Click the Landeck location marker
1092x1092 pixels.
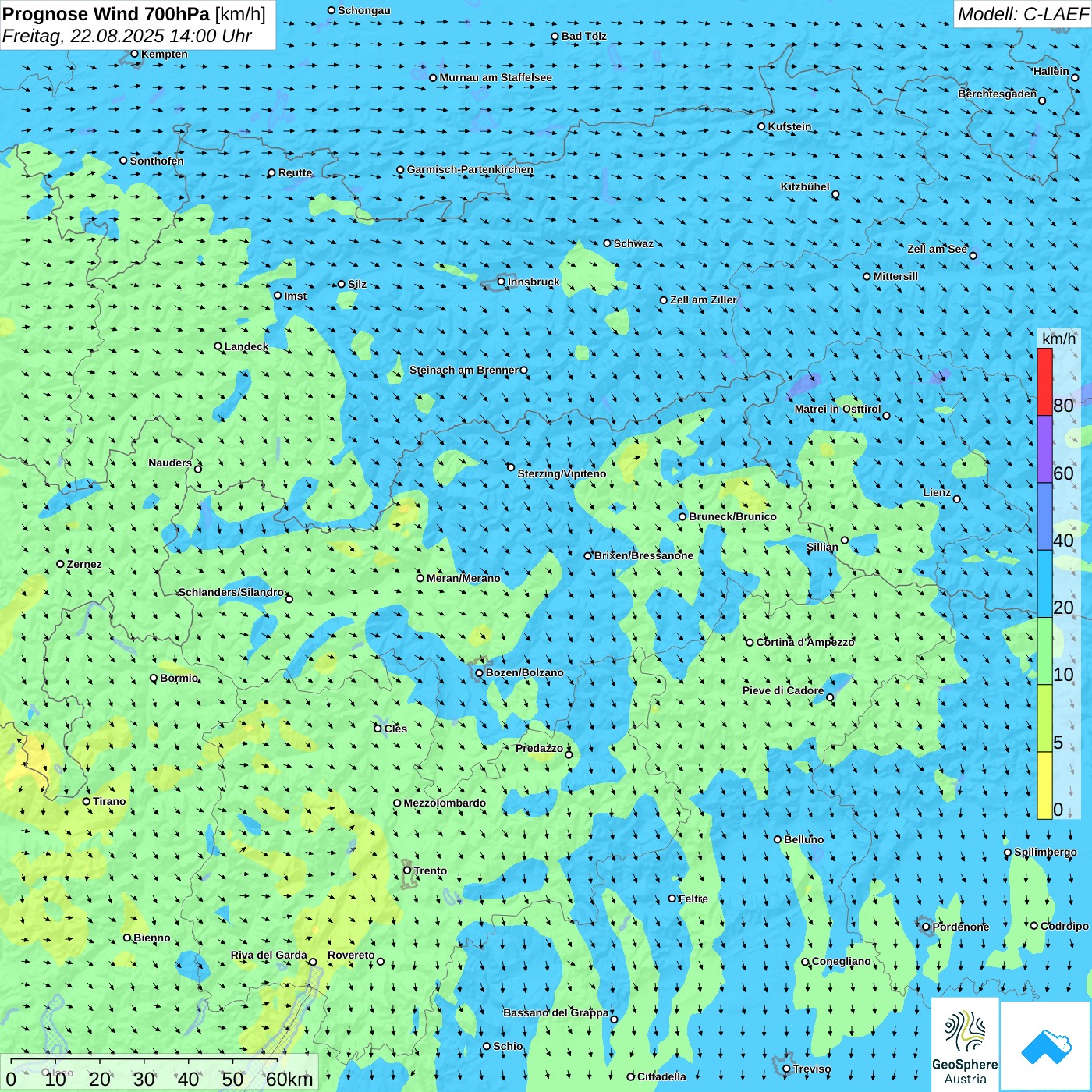tap(218, 346)
